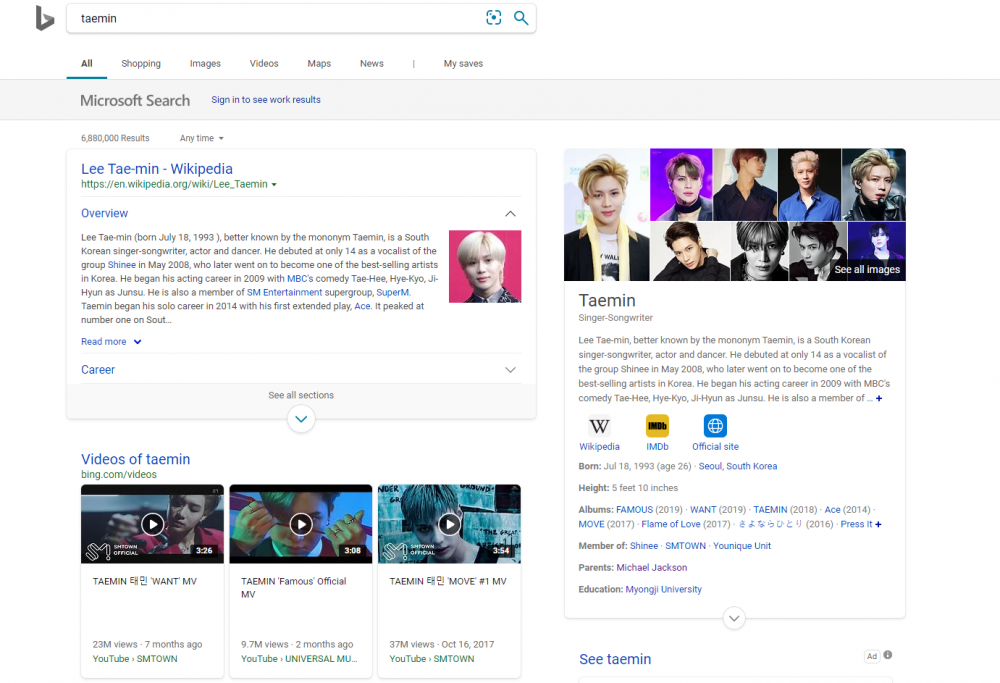Open the Any time filter dropdown

(x=202, y=138)
